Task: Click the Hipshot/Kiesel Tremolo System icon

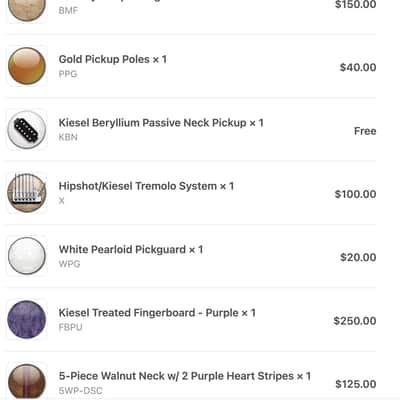Action: point(27,193)
